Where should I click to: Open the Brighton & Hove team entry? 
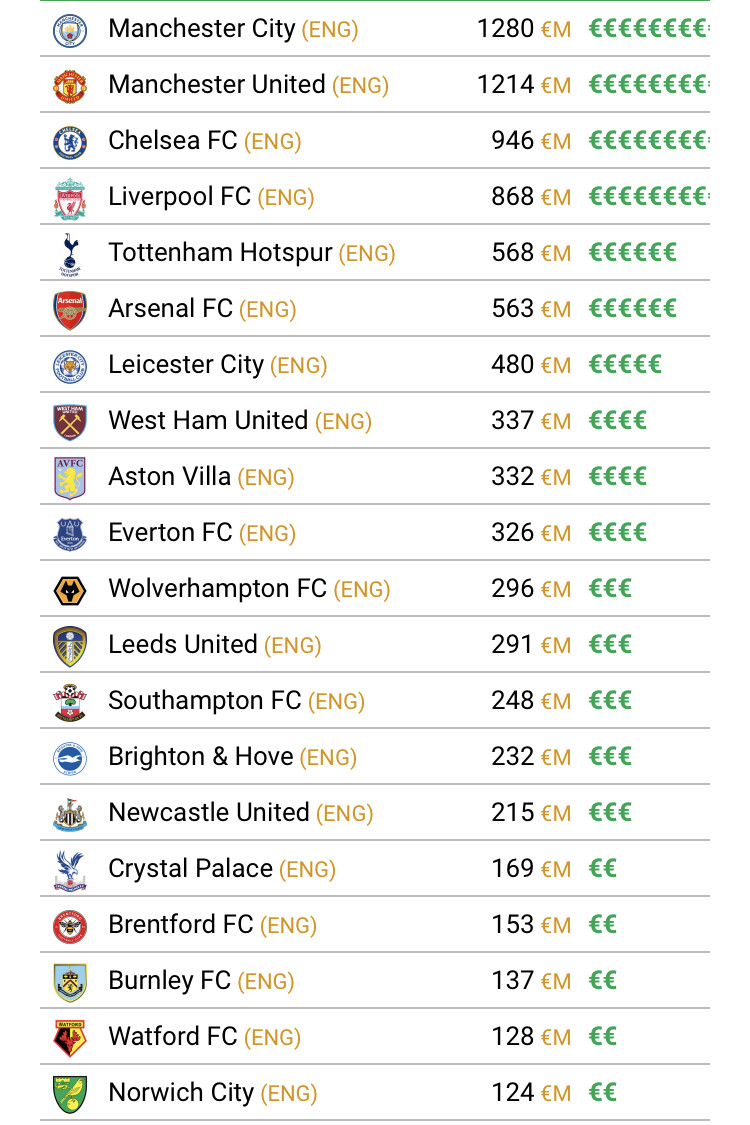click(x=201, y=756)
